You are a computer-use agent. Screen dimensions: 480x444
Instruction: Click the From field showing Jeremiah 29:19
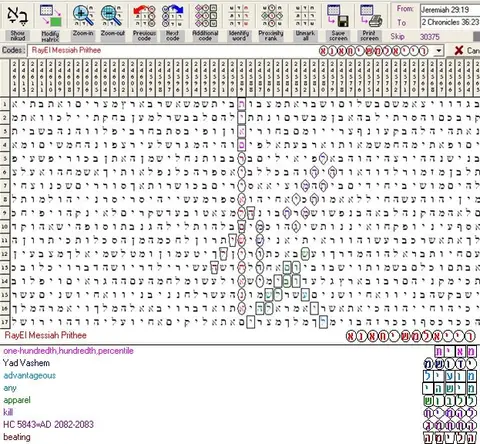pos(450,9)
